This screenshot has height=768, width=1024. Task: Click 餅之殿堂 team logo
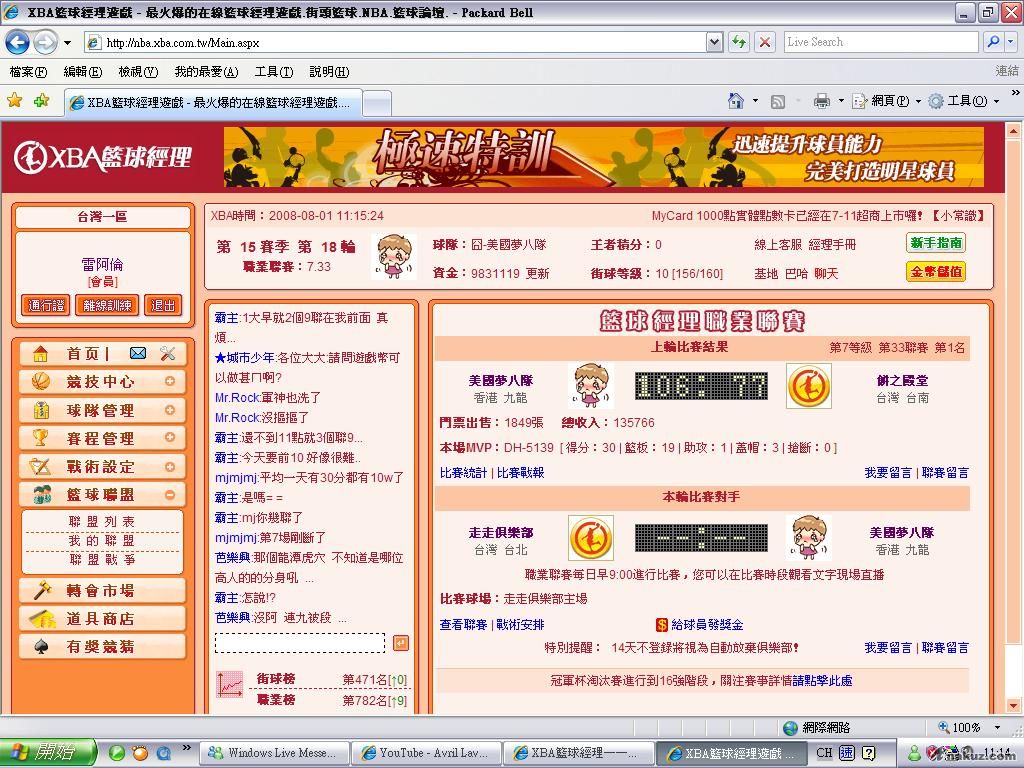(808, 386)
